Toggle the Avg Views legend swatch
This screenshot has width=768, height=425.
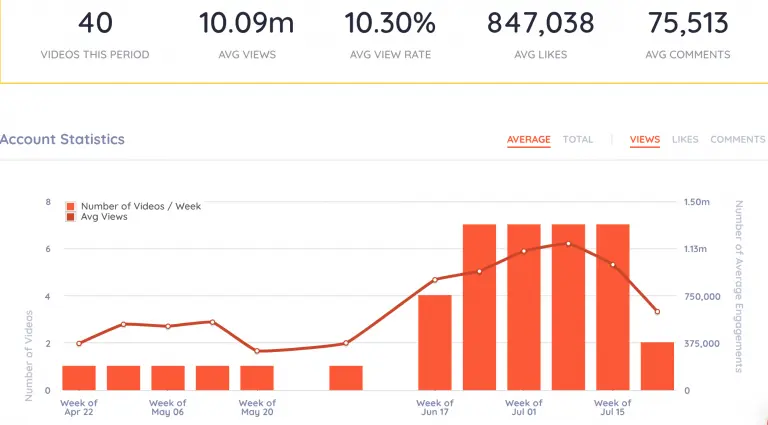point(71,217)
